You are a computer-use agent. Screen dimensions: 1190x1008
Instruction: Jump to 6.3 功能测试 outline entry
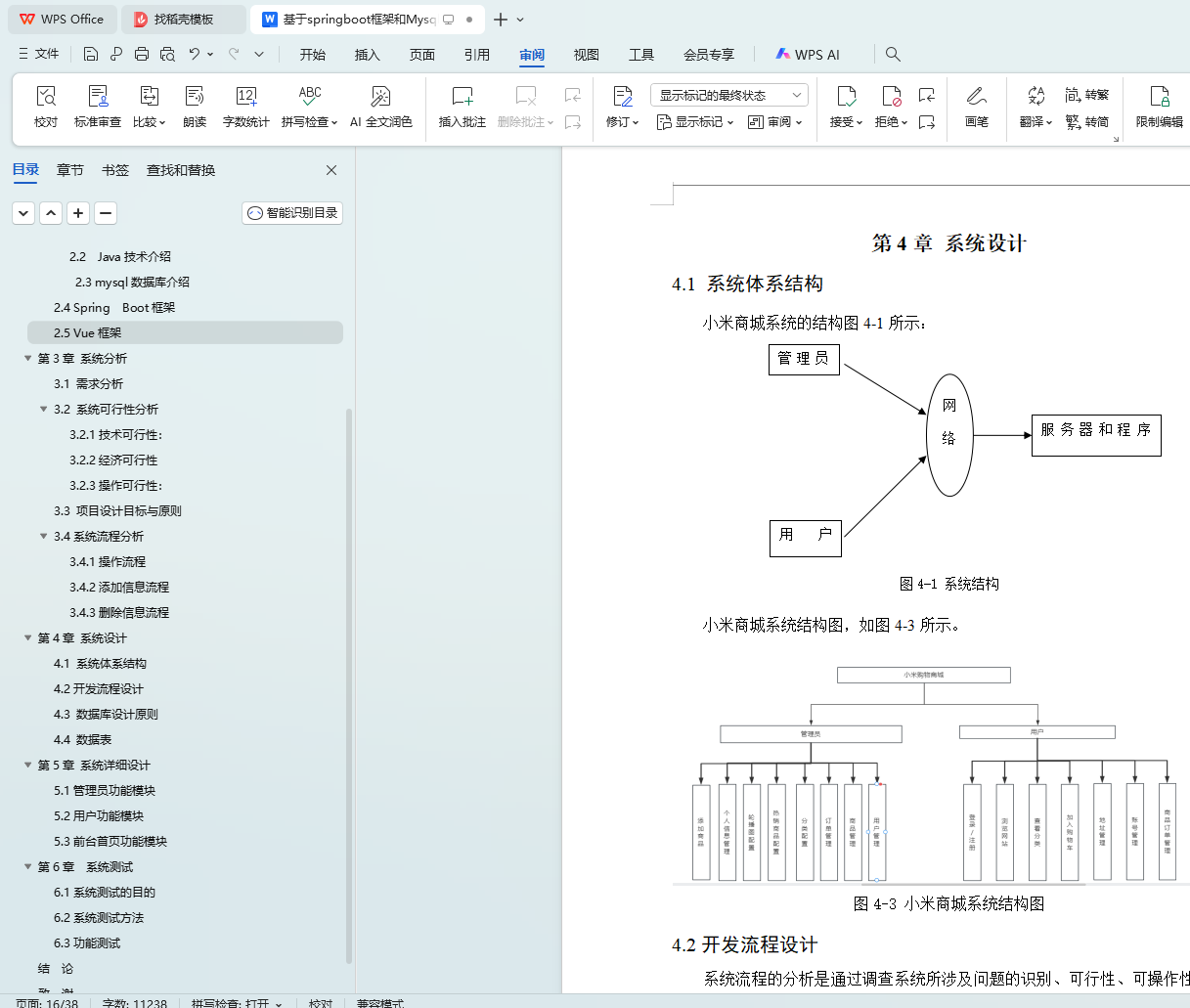[87, 943]
